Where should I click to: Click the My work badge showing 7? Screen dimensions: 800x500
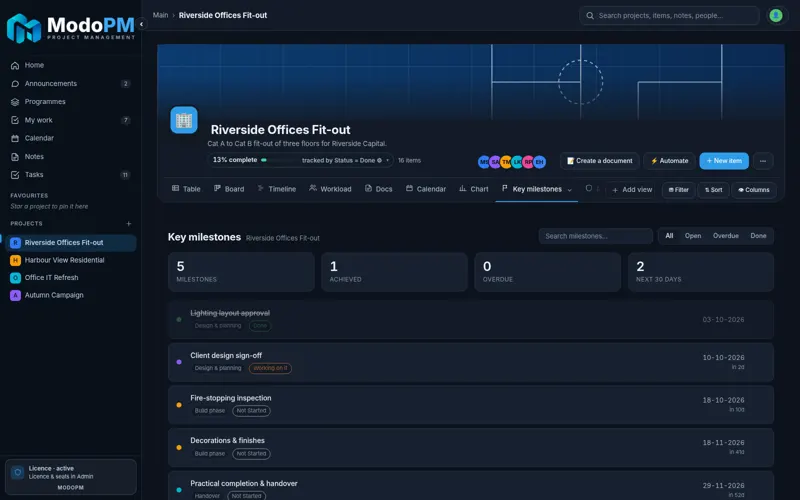126,120
